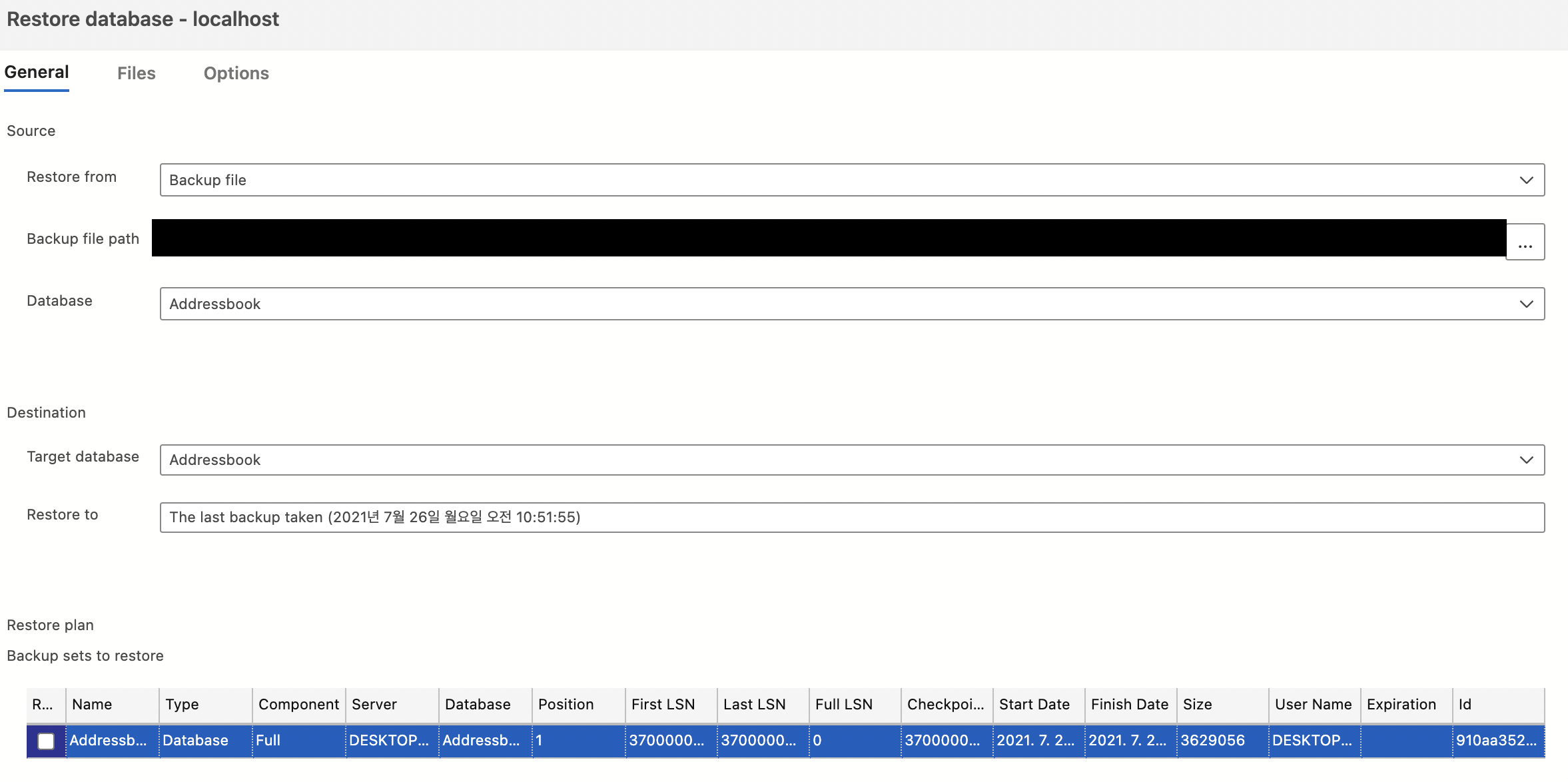Image resolution: width=1568 pixels, height=782 pixels.
Task: Expand the Target database combo box
Action: tap(1526, 460)
